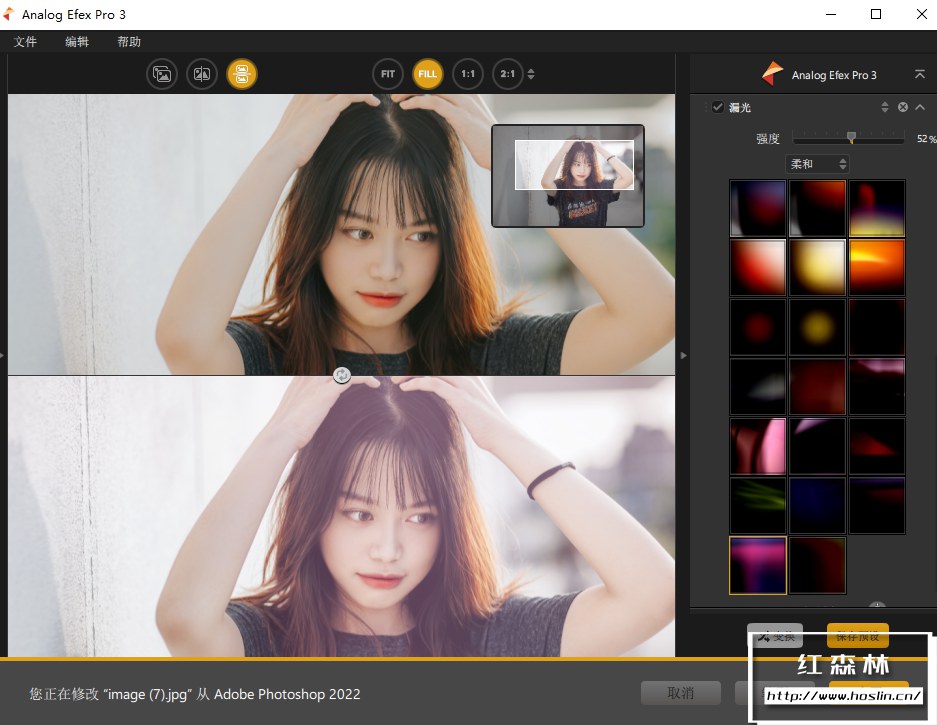The width and height of the screenshot is (937, 725).
Task: Click the Analog Efex Pro 3 panel logo
Action: click(x=772, y=74)
